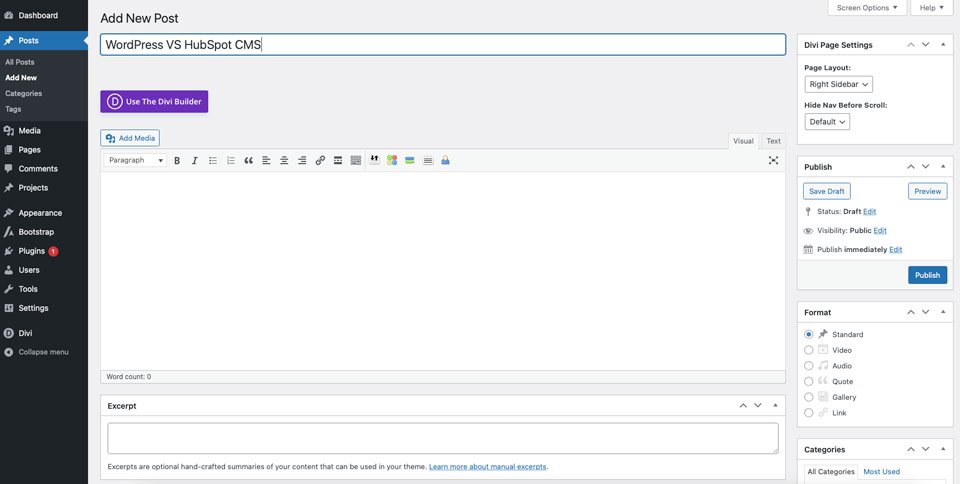Click the blue lock shaped toolbar icon
Screen dimensions: 960x484
(x=445, y=160)
